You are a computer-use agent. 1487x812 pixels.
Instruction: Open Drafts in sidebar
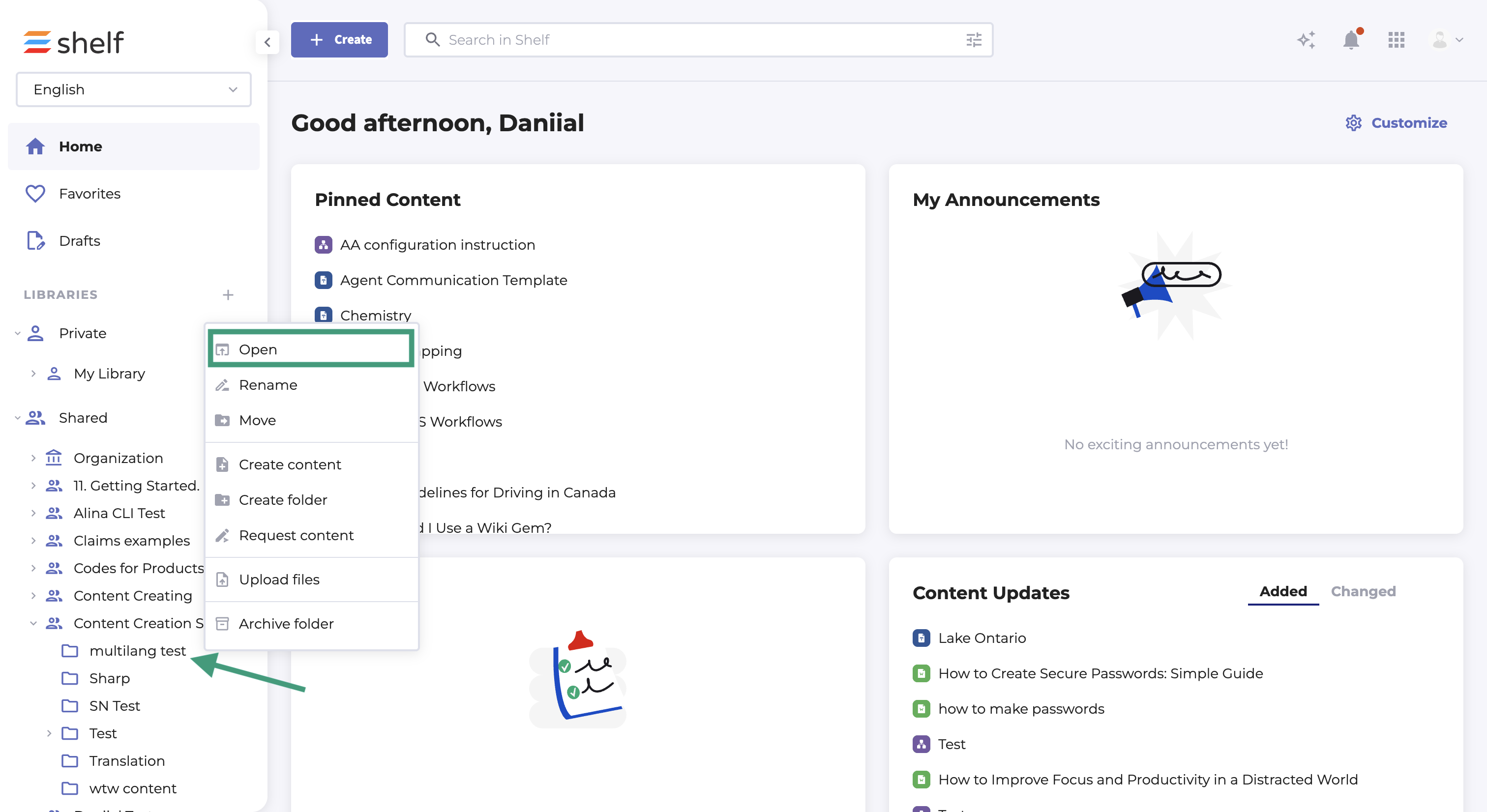tap(79, 241)
